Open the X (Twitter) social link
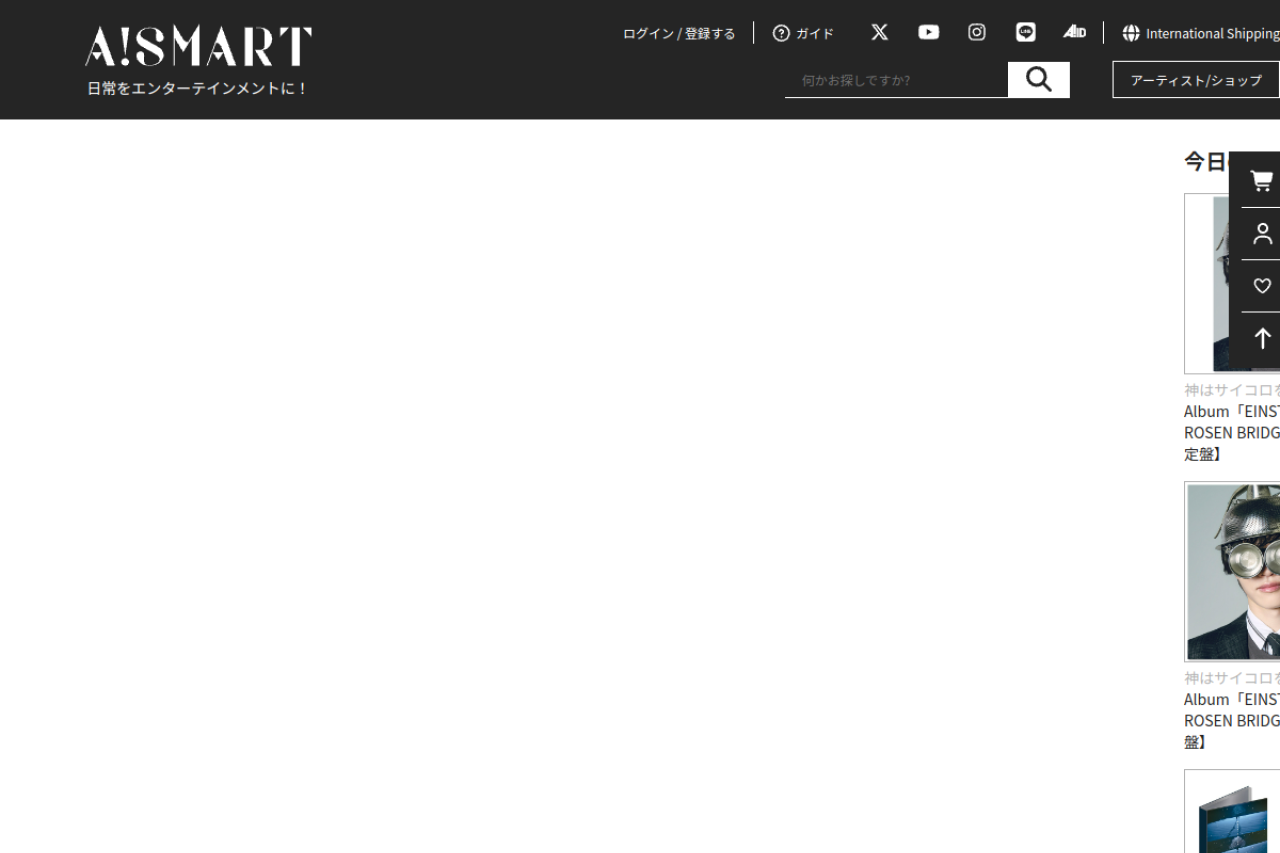This screenshot has width=1280, height=853. pyautogui.click(x=879, y=32)
